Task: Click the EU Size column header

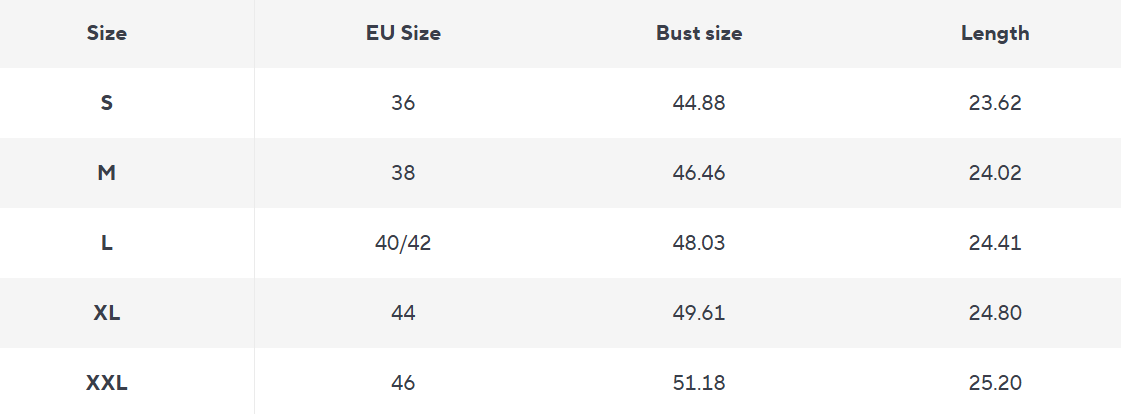Action: (403, 33)
